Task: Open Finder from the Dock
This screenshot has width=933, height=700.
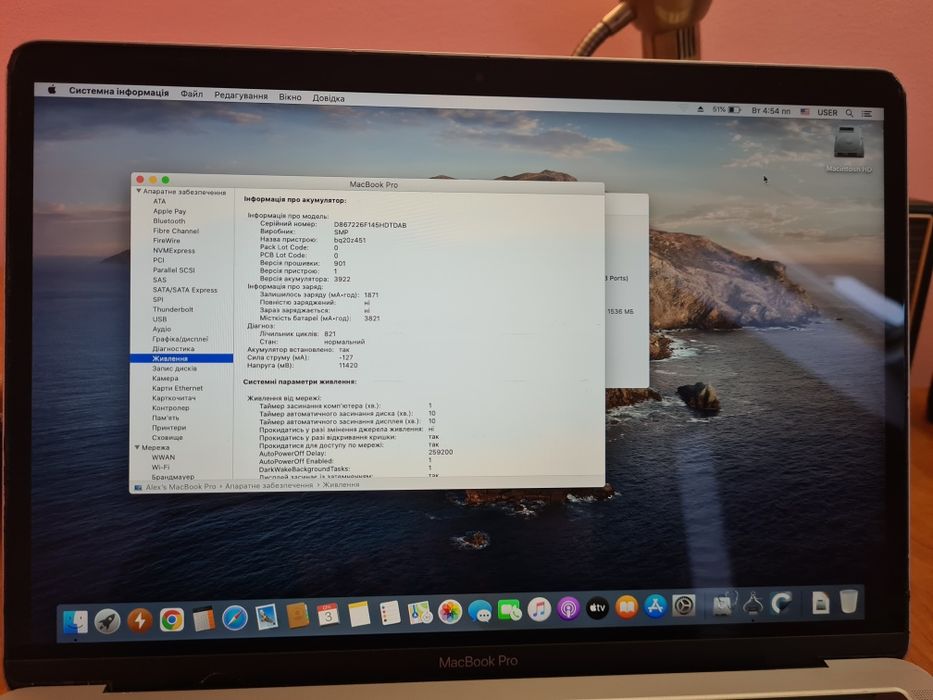Action: (76, 622)
